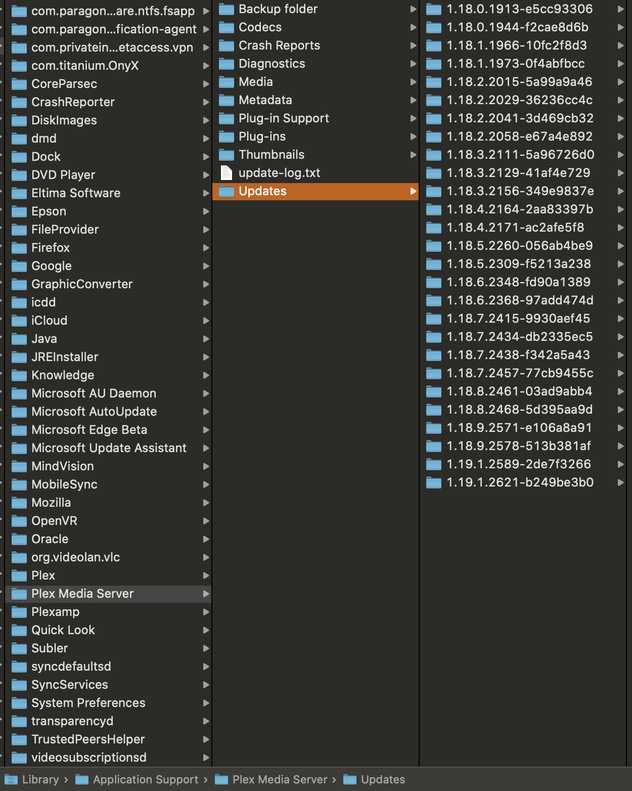Click the Mozilla folder icon

click(x=19, y=503)
